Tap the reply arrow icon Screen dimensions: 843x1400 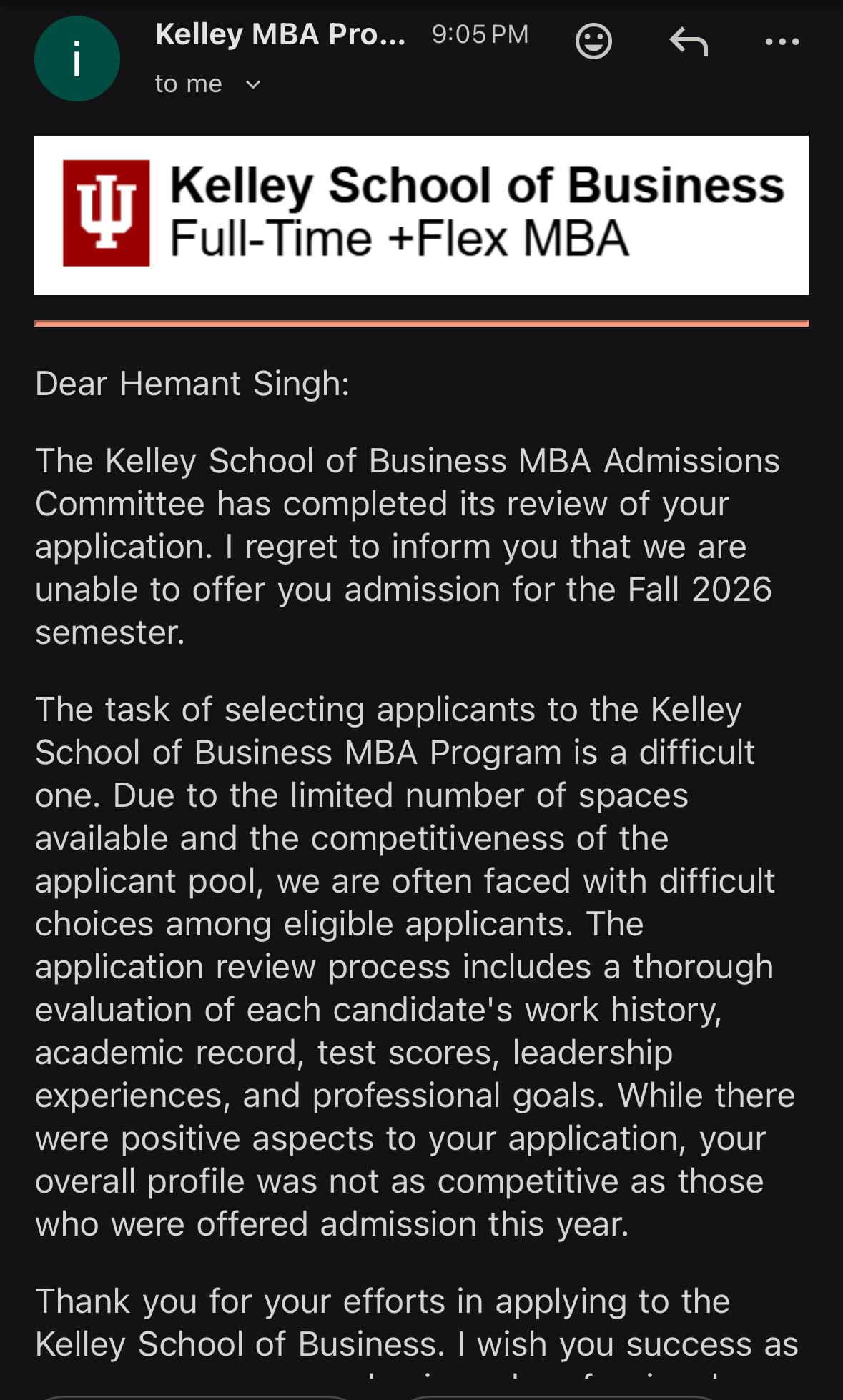[x=689, y=41]
